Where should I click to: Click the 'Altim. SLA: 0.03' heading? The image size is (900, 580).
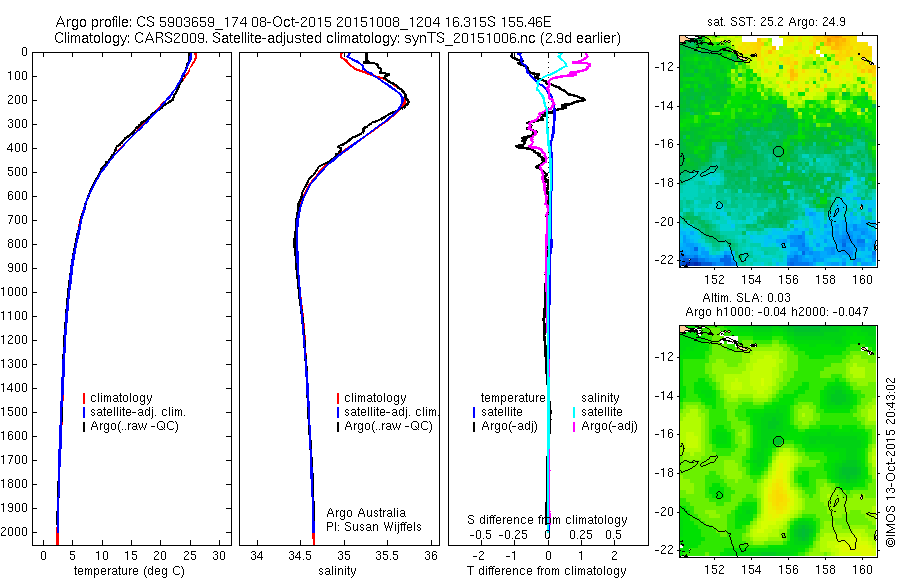pos(746,298)
